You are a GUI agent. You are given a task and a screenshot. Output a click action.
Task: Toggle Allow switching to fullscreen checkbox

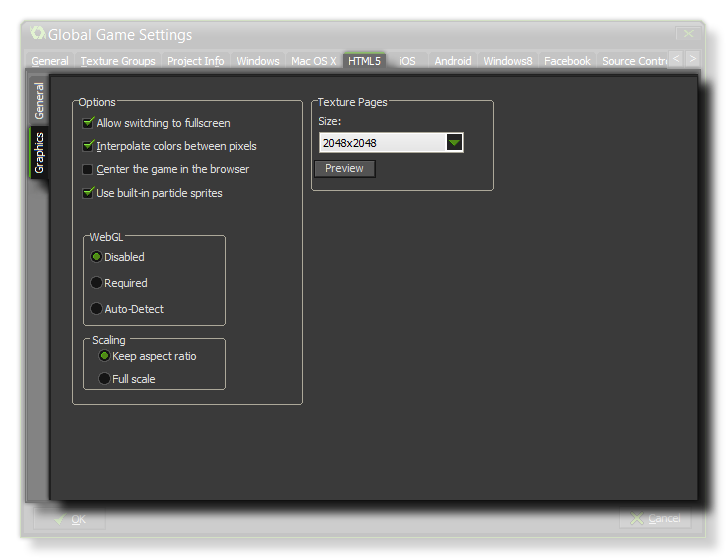tap(88, 123)
